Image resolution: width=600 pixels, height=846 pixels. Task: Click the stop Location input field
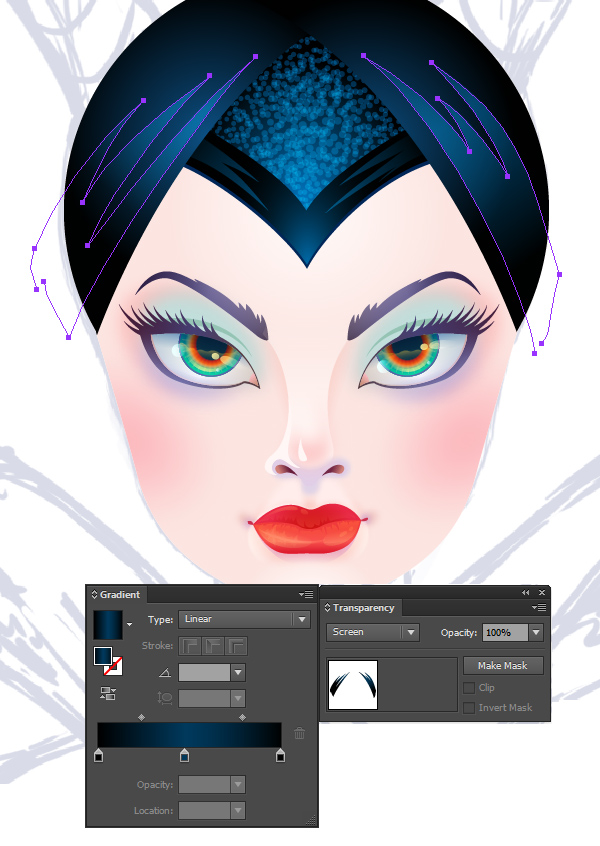(204, 810)
